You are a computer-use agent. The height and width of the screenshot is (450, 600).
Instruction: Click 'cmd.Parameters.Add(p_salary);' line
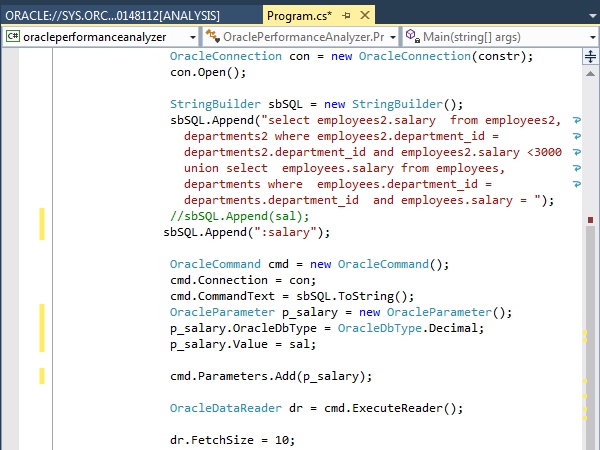pyautogui.click(x=271, y=377)
